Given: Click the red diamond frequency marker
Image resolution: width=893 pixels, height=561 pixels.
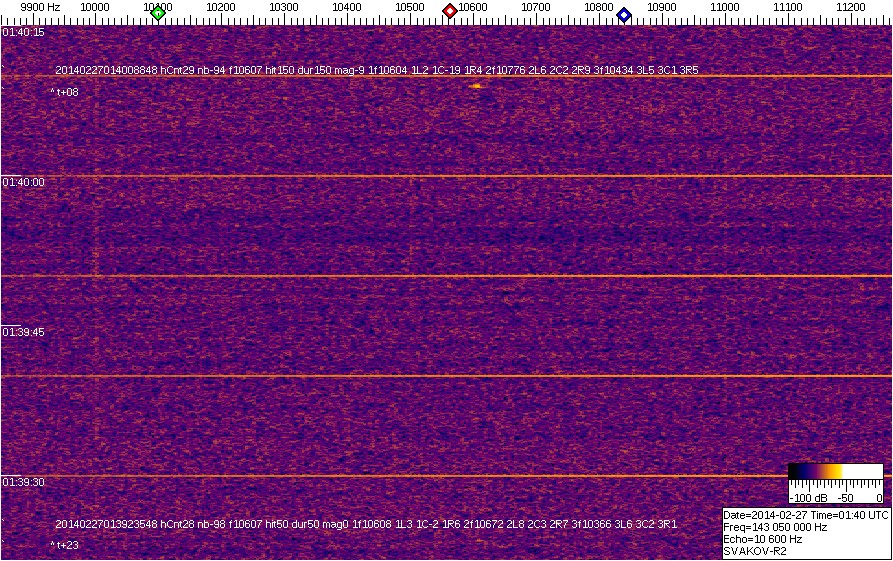Looking at the screenshot, I should click(x=450, y=11).
